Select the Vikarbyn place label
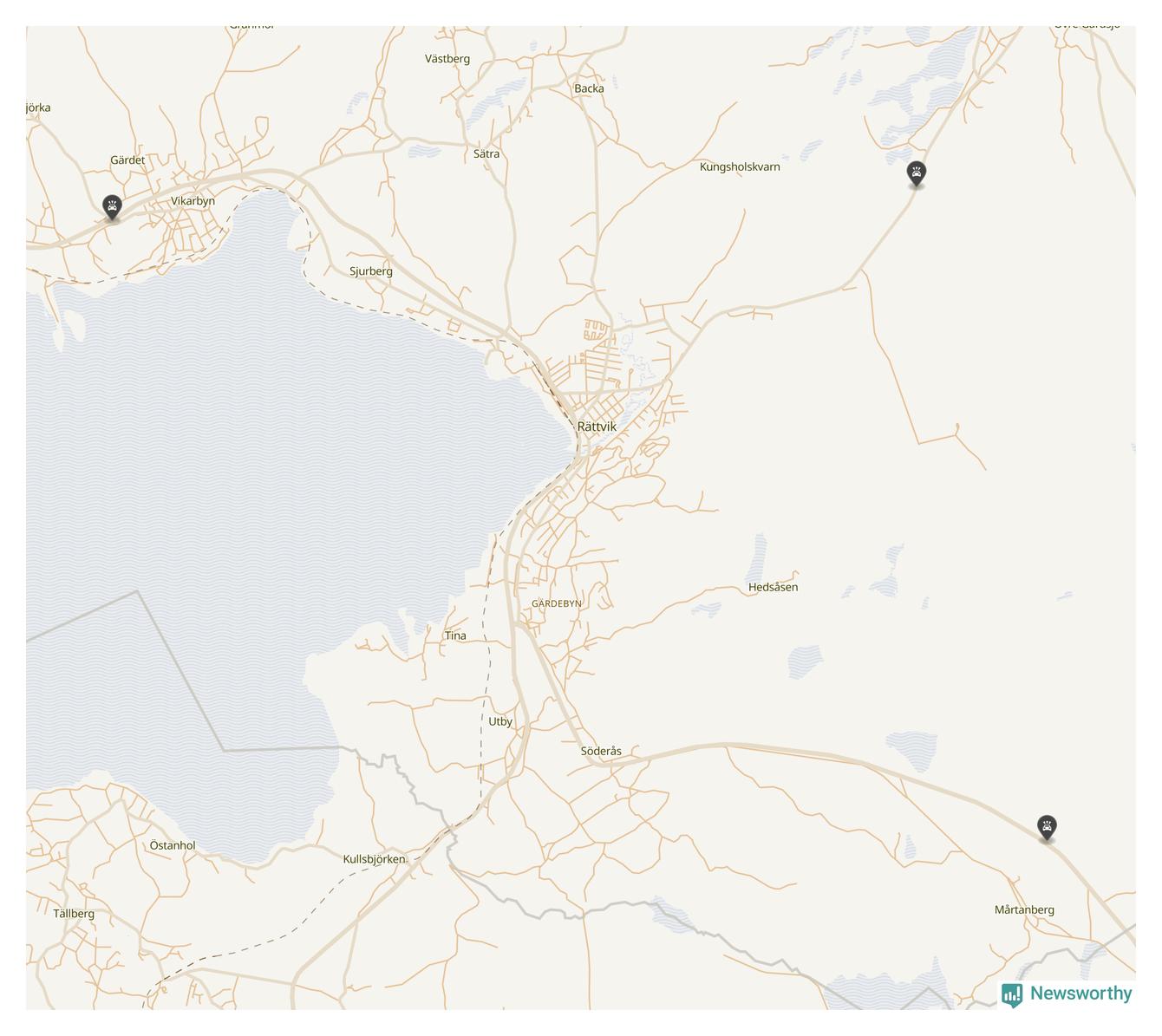Image resolution: width=1162 pixels, height=1036 pixels. click(193, 201)
